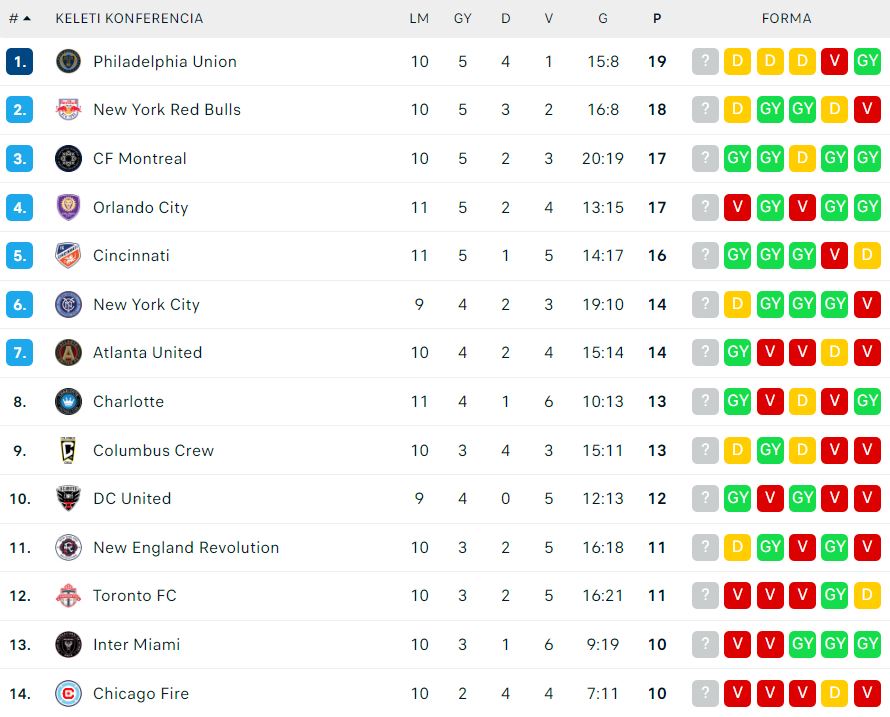Screen dimensions: 890x717
Task: Click Philadelphia Union's red V form badge
Action: (834, 61)
